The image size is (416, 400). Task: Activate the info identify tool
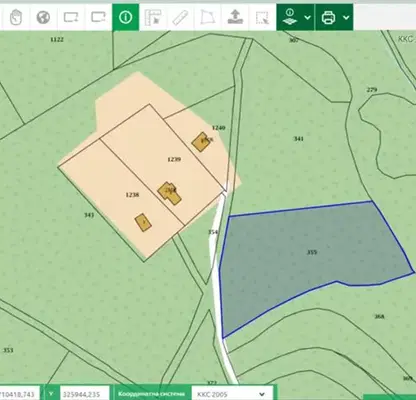pos(126,17)
